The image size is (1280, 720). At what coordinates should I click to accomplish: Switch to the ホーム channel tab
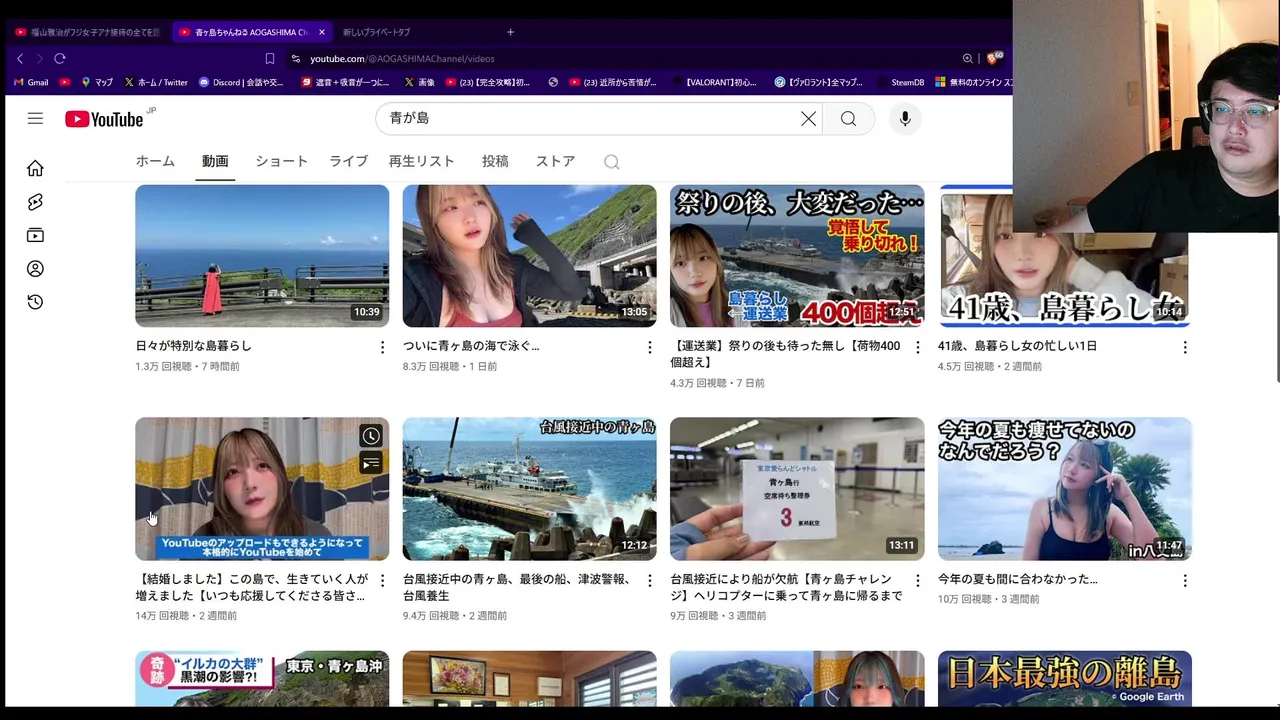(155, 161)
